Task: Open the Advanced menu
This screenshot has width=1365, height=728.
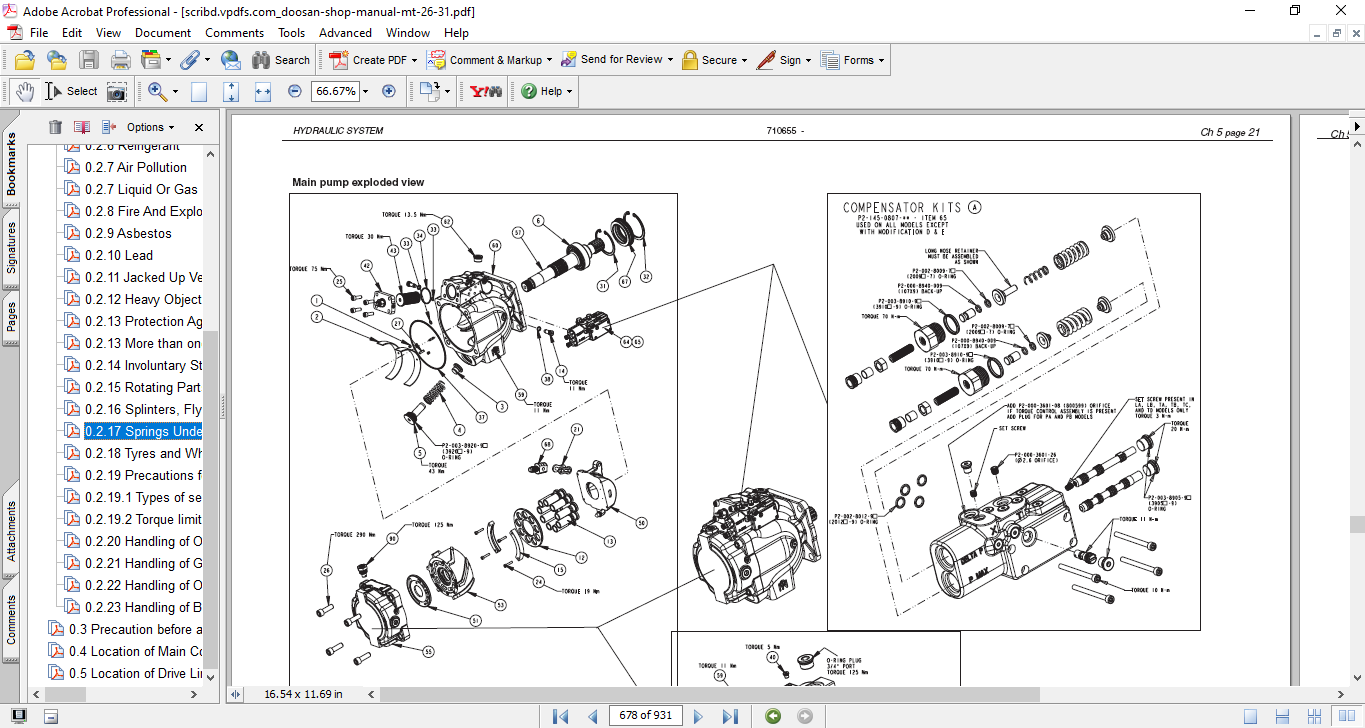Action: pos(345,33)
